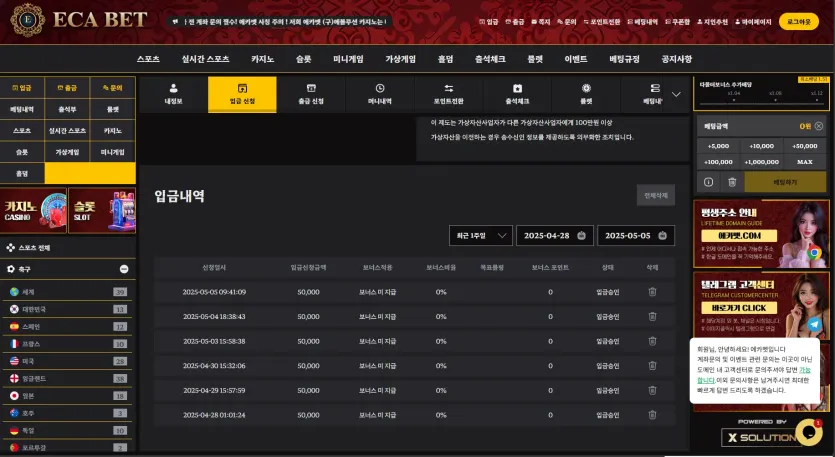Click the 출석부 sidebar grid button
This screenshot has width=835, height=457.
pos(68,109)
